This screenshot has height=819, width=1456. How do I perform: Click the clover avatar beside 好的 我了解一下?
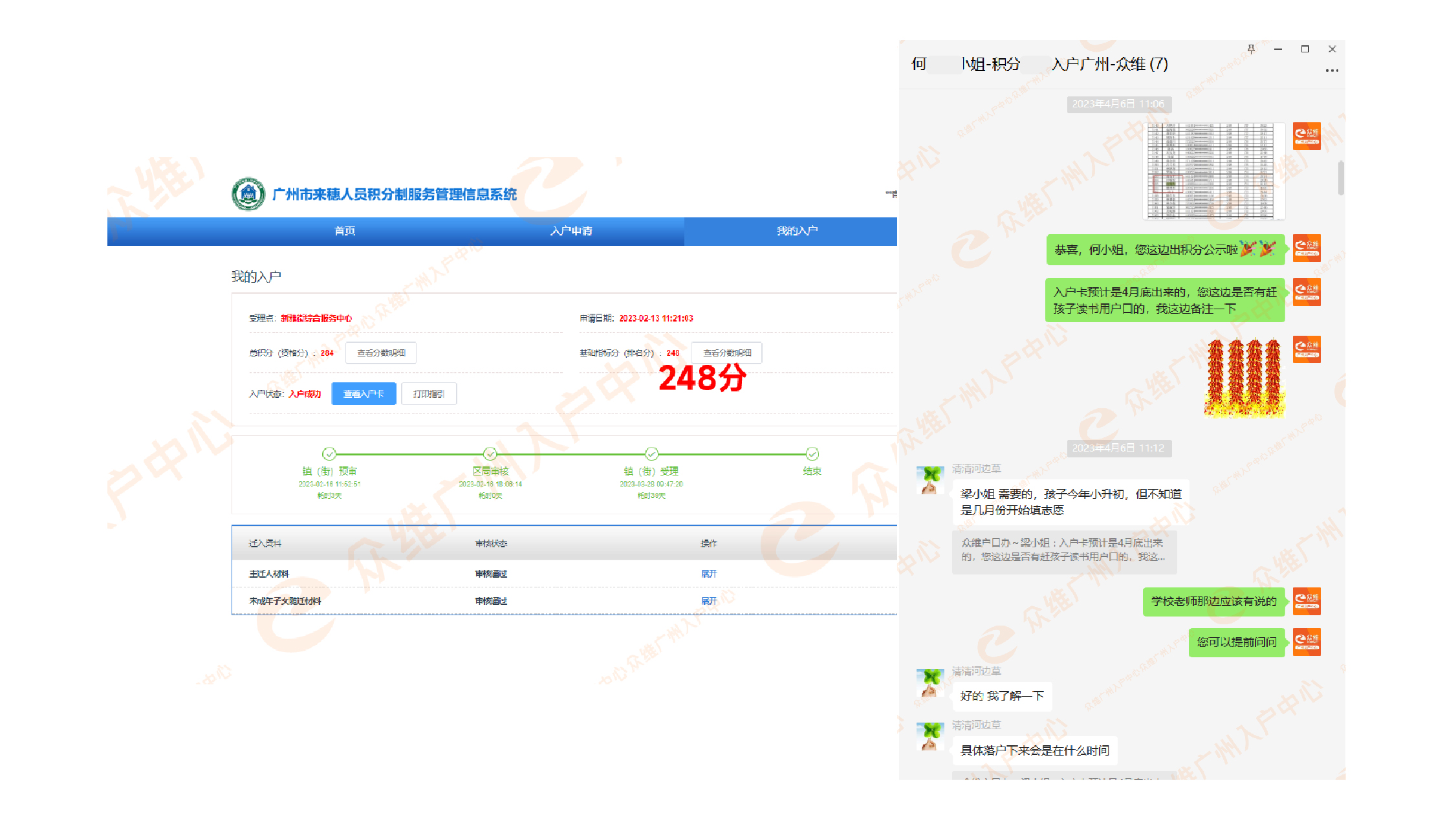click(930, 683)
